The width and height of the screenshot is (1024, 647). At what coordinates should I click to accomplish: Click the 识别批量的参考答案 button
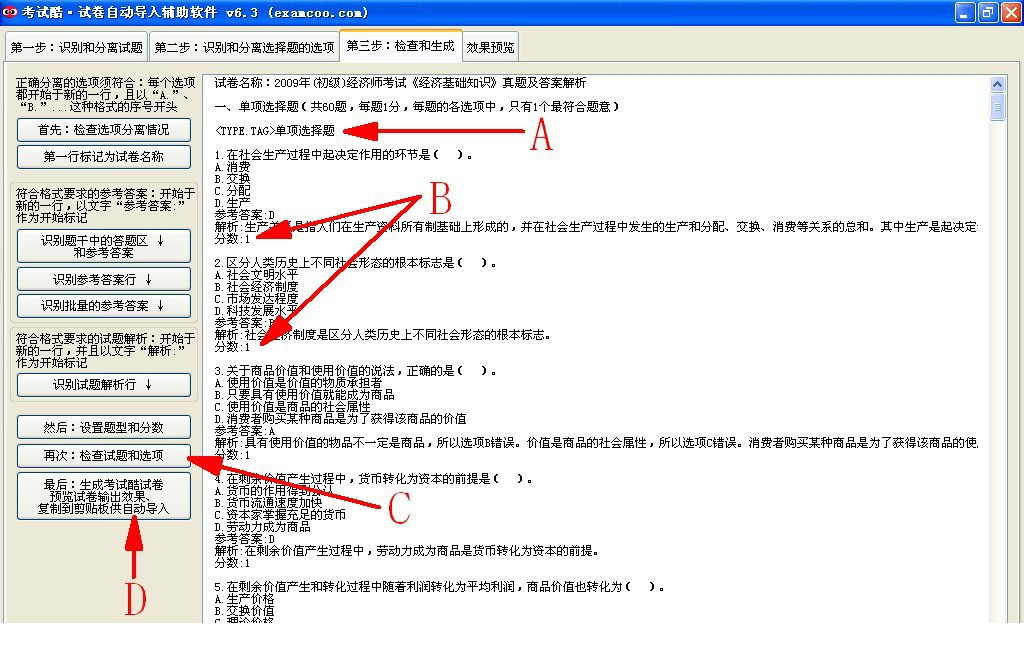(x=104, y=306)
